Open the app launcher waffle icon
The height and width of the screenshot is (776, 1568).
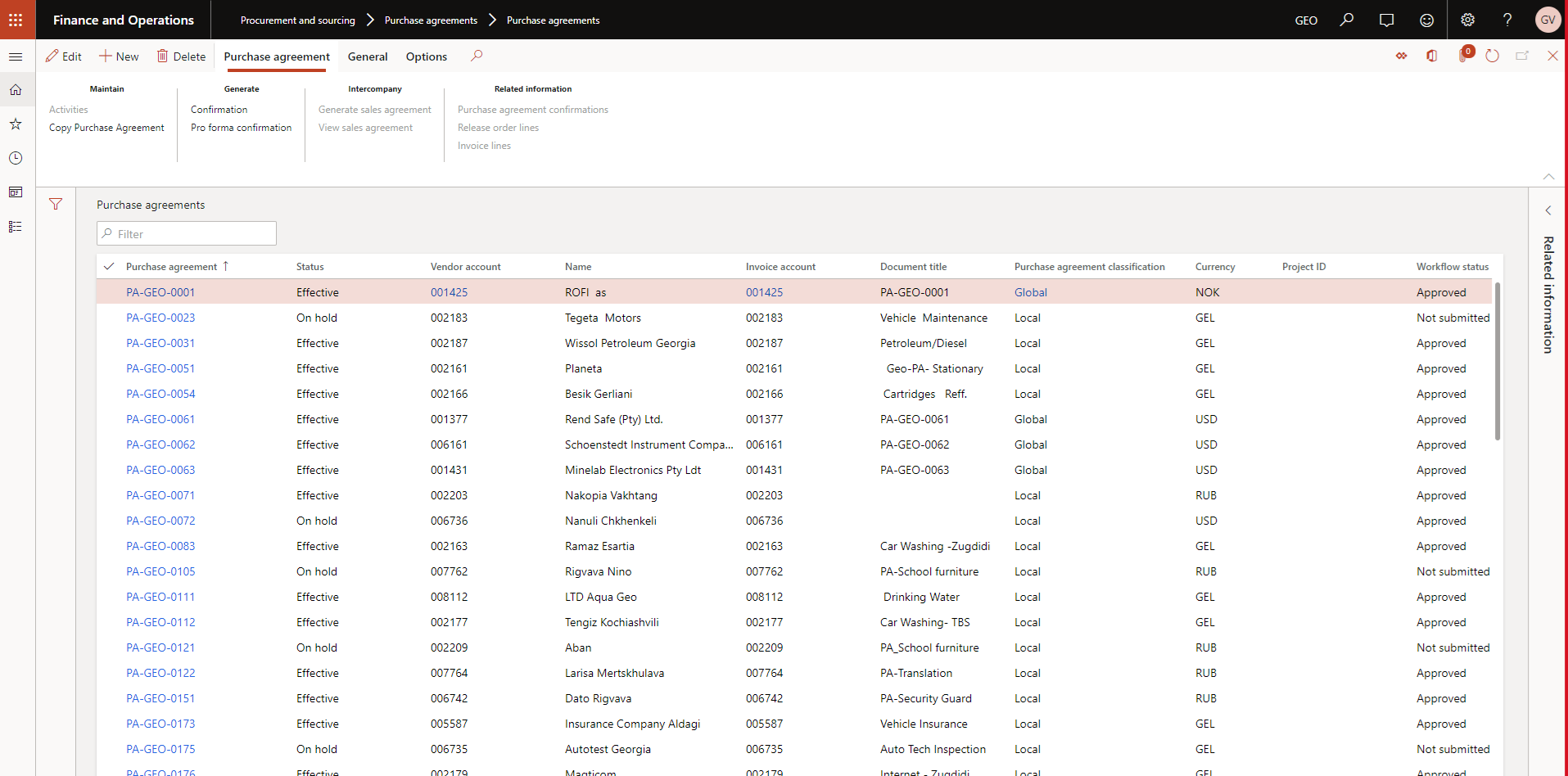(16, 20)
